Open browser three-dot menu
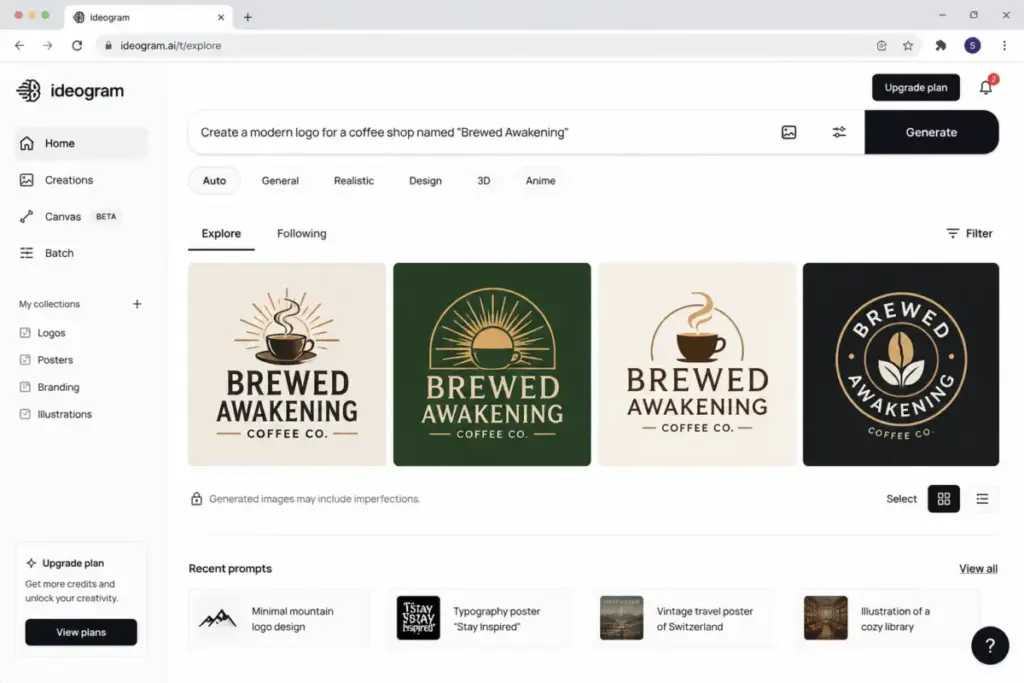The width and height of the screenshot is (1024, 683). tap(1004, 46)
